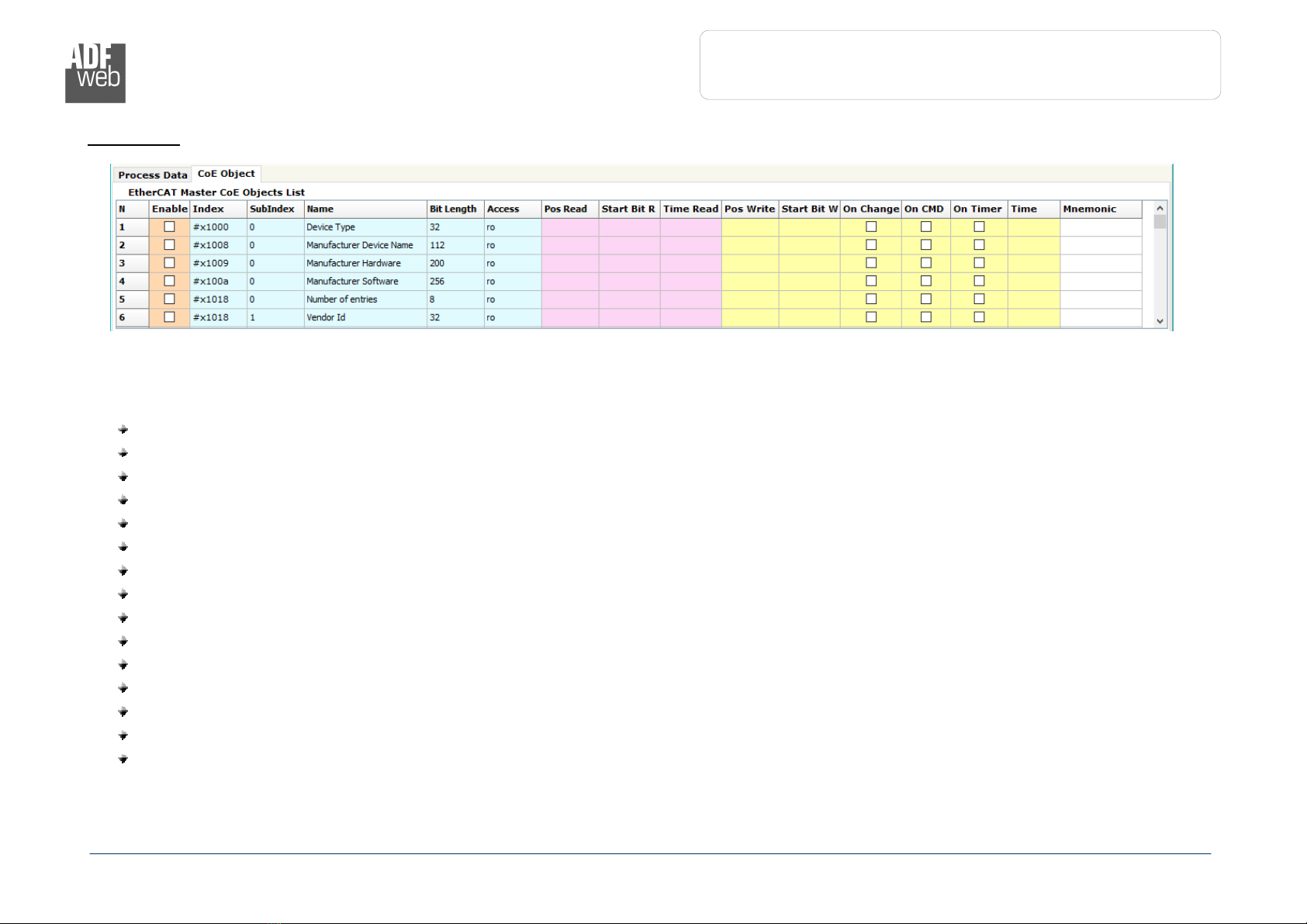Enable the Number of entries object
Image resolution: width=1307 pixels, height=924 pixels.
click(169, 299)
